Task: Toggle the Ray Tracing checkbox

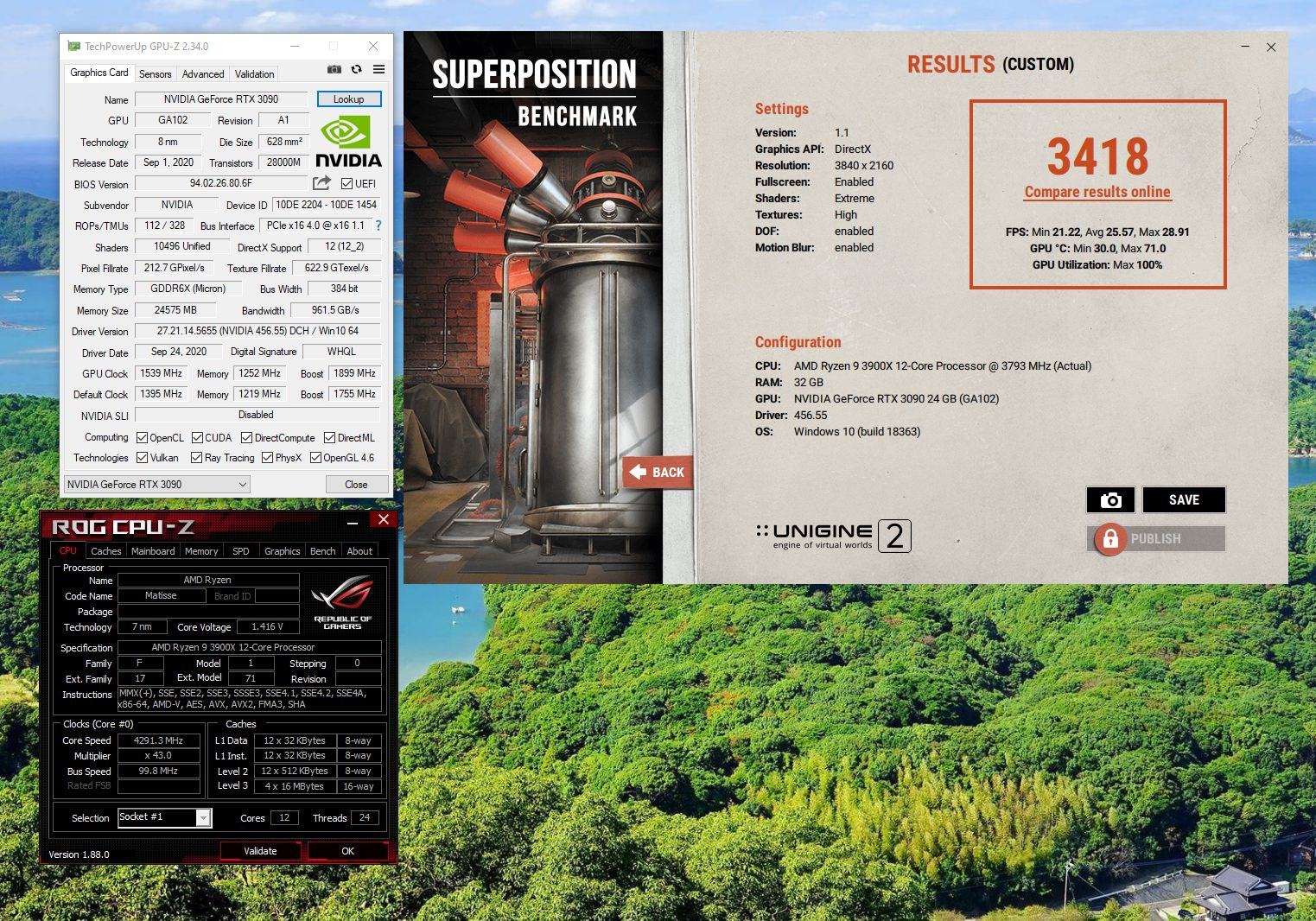Action: [x=196, y=457]
